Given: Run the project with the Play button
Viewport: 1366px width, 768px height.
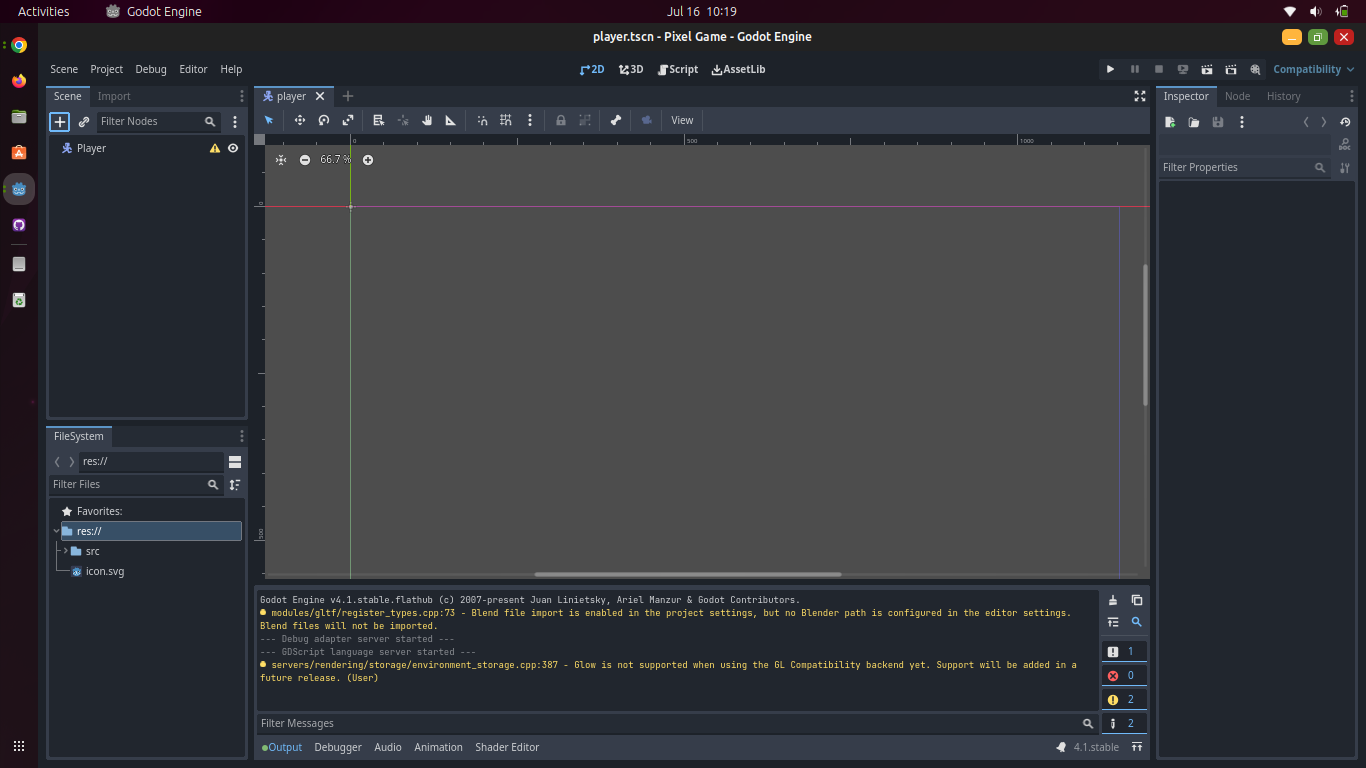Looking at the screenshot, I should coord(1110,69).
